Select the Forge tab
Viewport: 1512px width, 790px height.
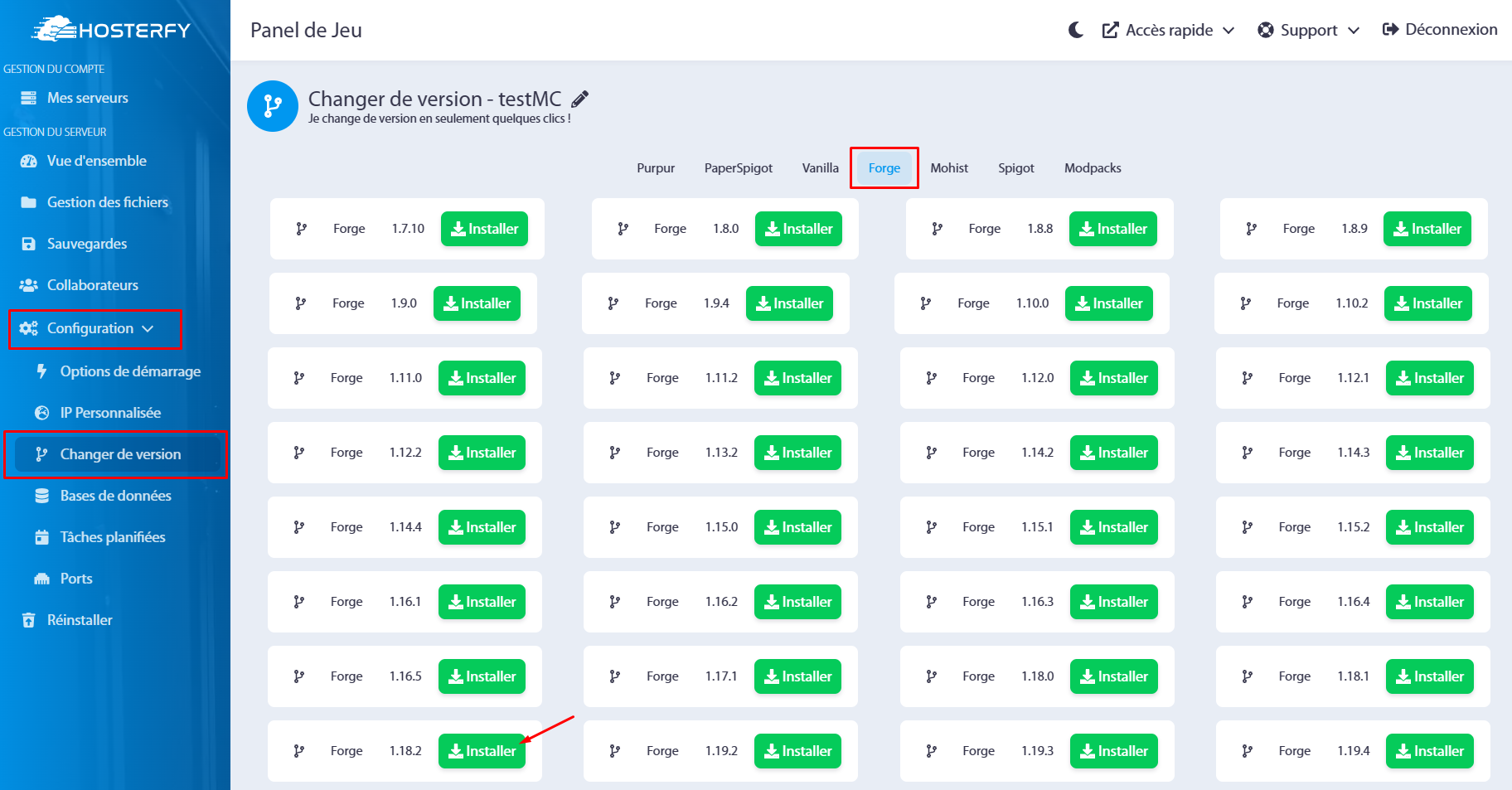(x=884, y=168)
